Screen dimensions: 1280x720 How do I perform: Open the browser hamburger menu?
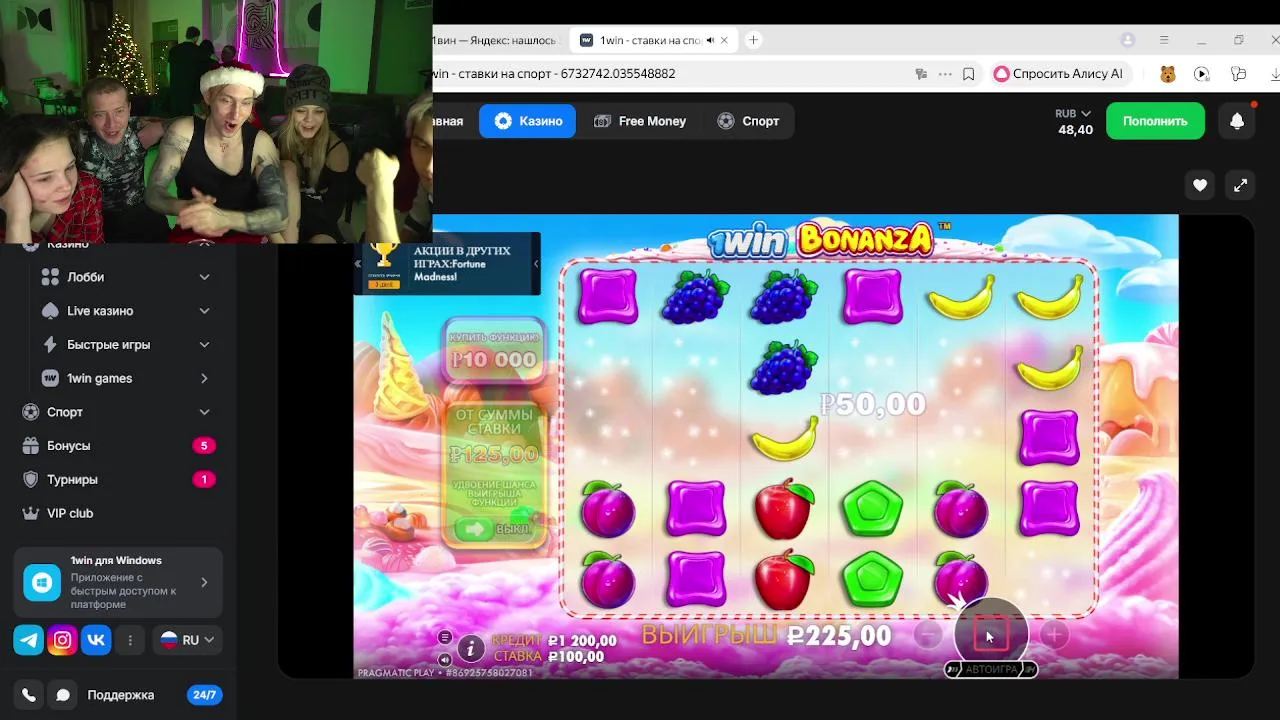coord(1164,40)
